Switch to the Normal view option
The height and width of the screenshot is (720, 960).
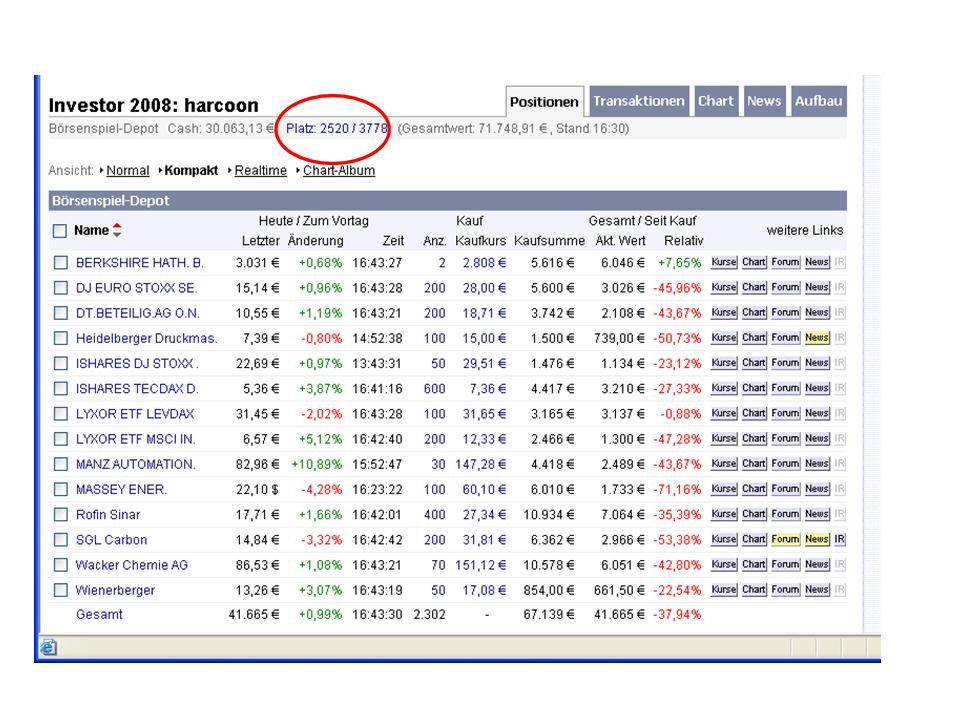coord(127,171)
